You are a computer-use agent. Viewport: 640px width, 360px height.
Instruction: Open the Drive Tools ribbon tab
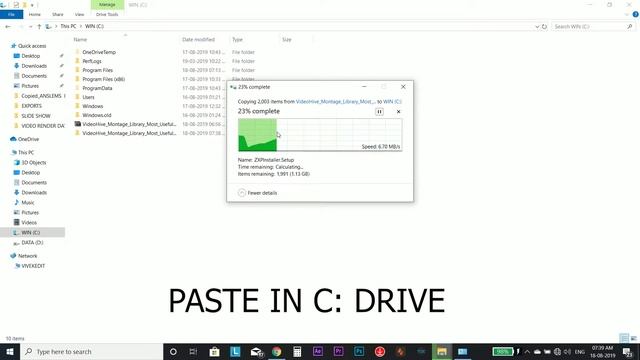click(x=107, y=14)
